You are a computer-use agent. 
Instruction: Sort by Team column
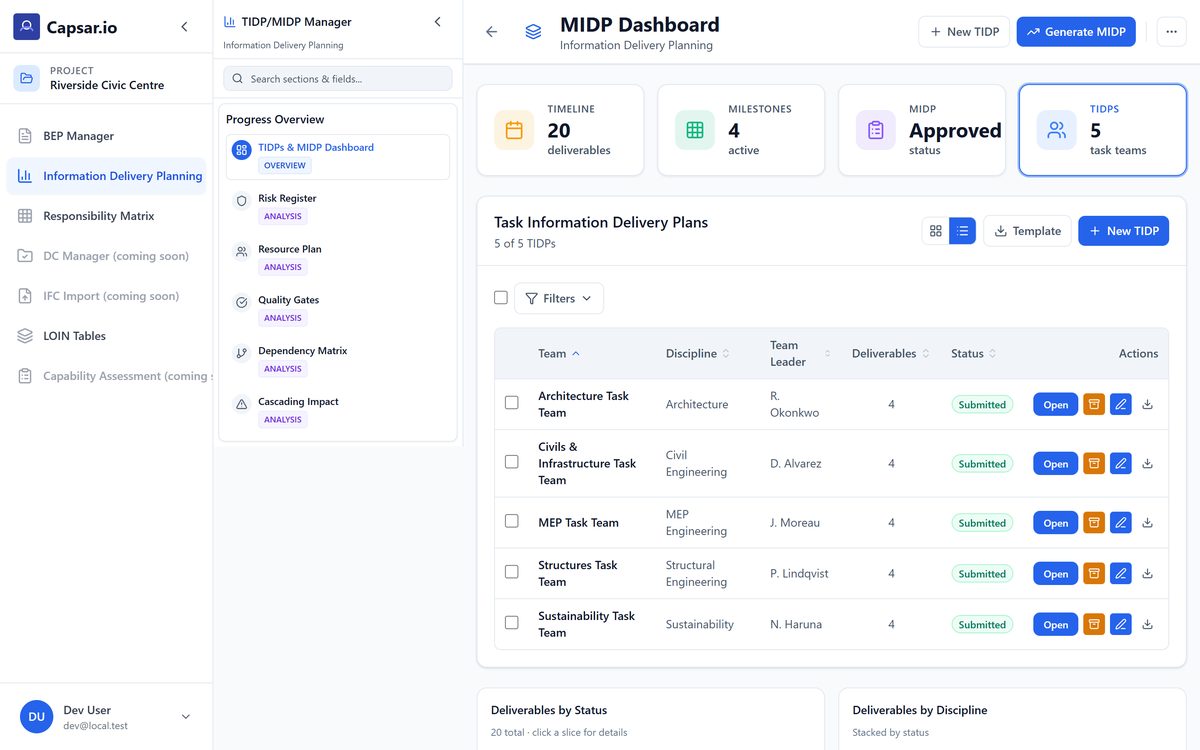click(559, 353)
